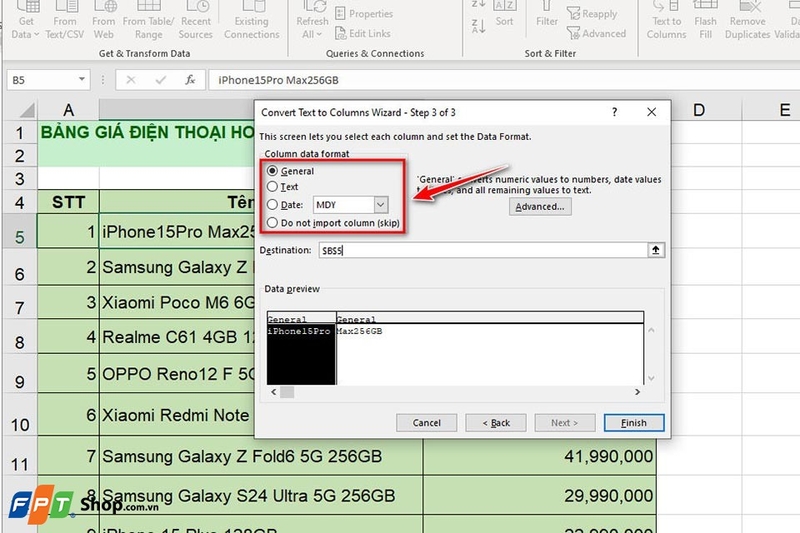Close the Convert Text to Columns dialog
Image resolution: width=800 pixels, height=533 pixels.
click(652, 112)
